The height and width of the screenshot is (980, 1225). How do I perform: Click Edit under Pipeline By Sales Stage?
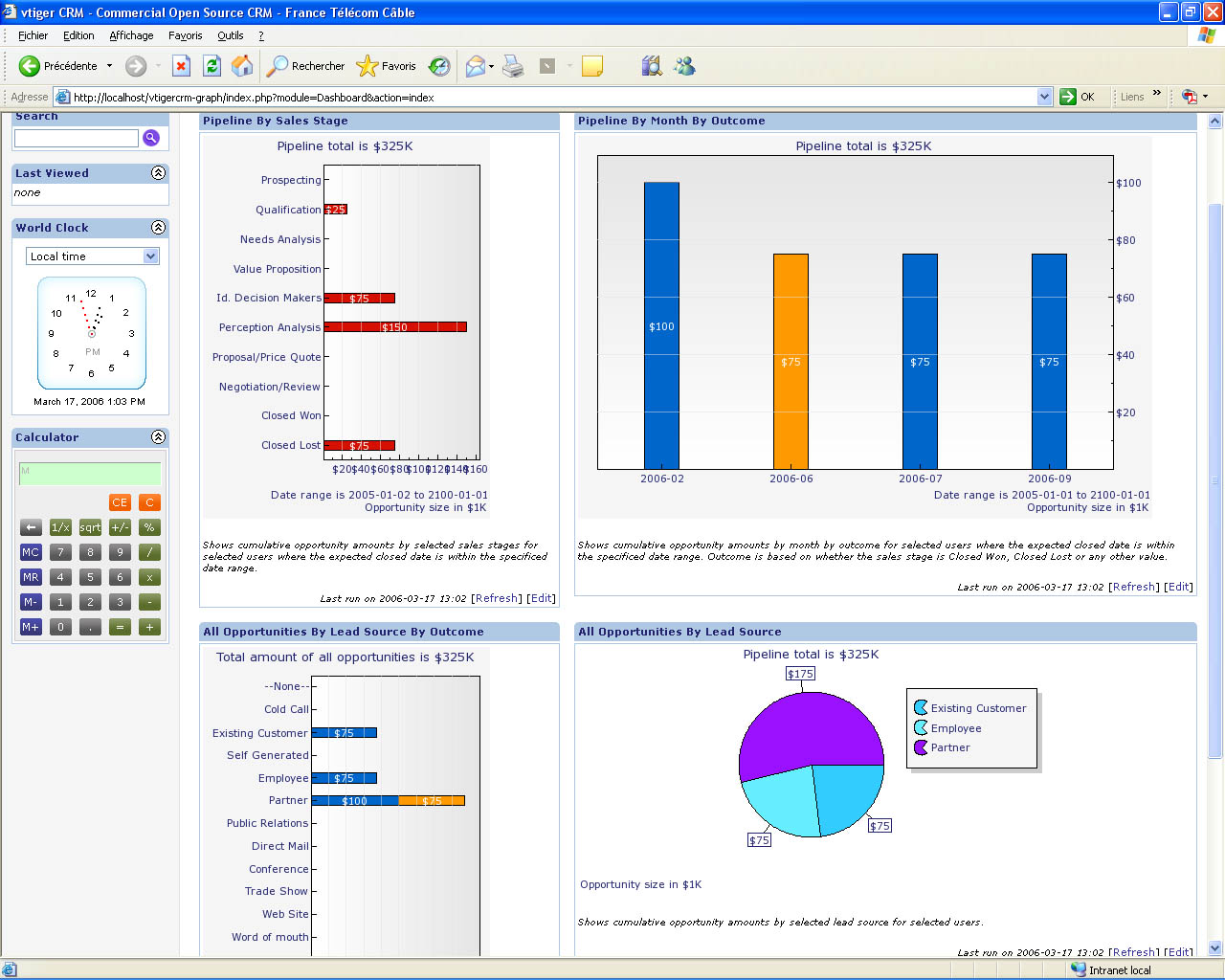tap(542, 598)
